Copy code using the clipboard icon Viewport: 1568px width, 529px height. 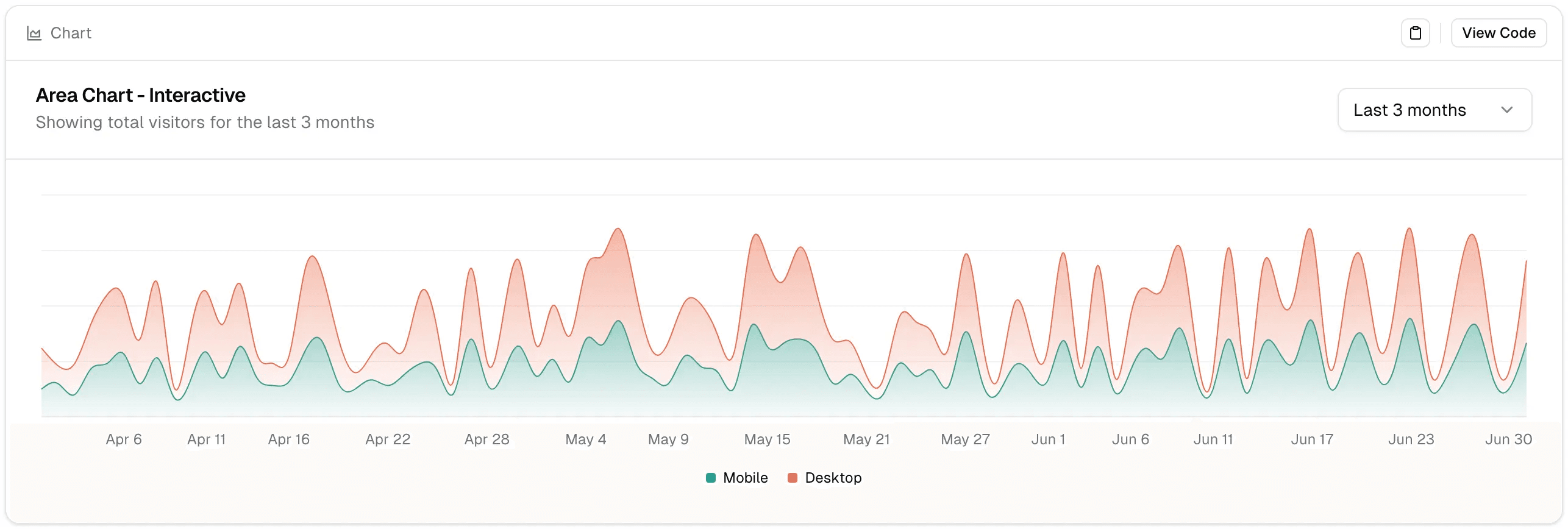coord(1415,33)
